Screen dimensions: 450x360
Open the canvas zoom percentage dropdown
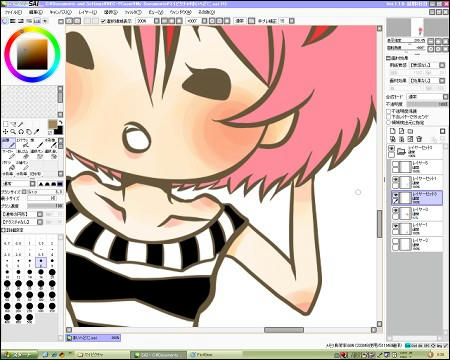pos(156,21)
